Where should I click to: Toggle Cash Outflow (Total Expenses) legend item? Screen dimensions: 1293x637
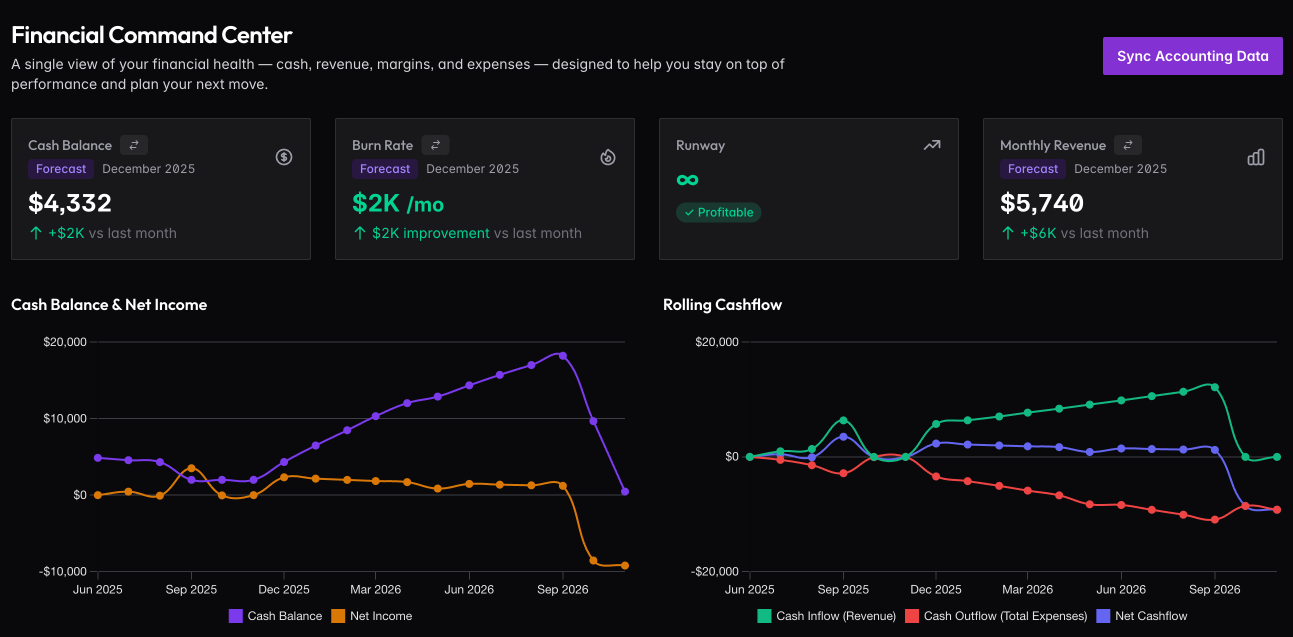(x=995, y=616)
